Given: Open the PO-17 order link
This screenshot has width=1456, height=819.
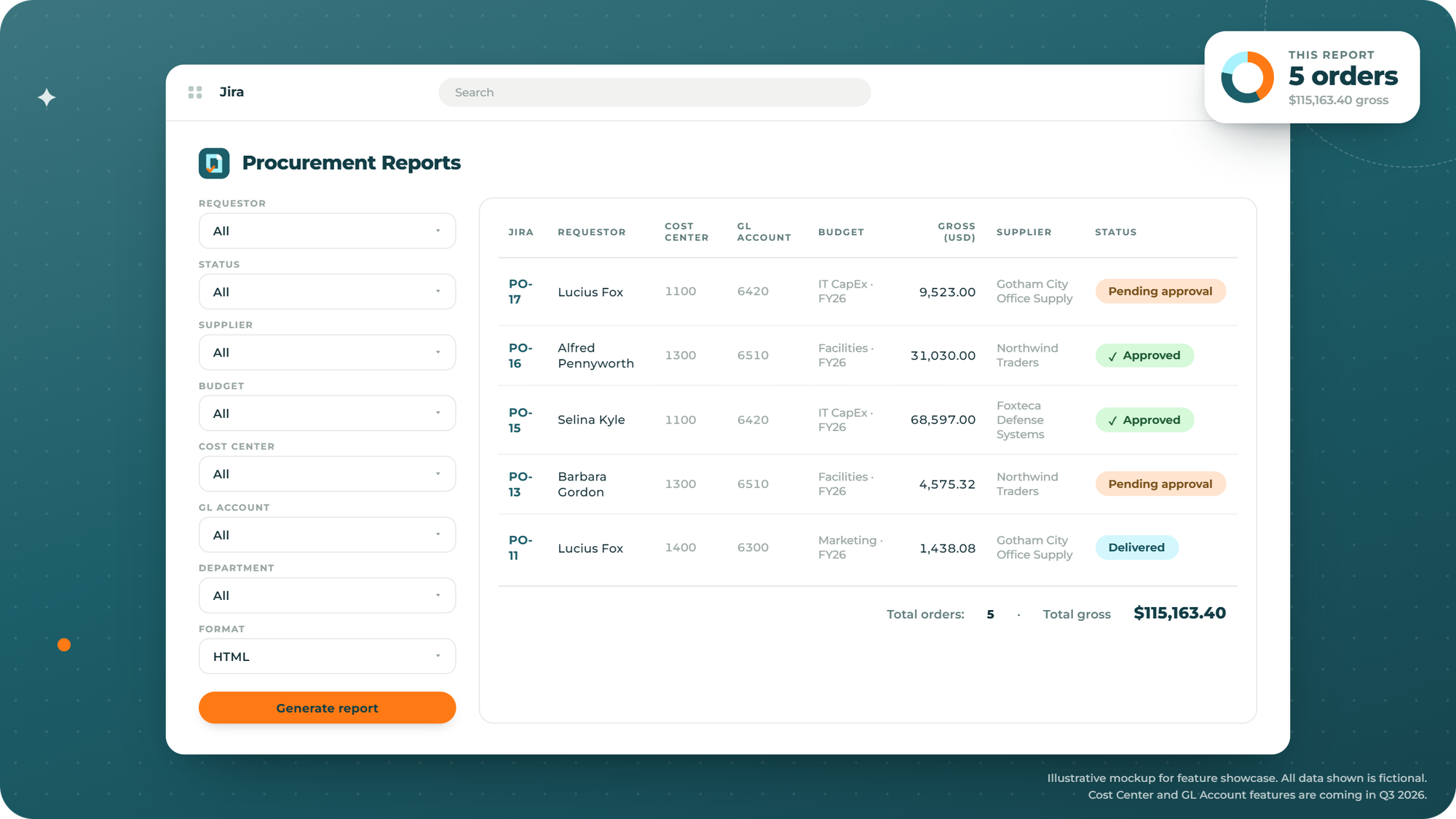Looking at the screenshot, I should click(x=520, y=291).
